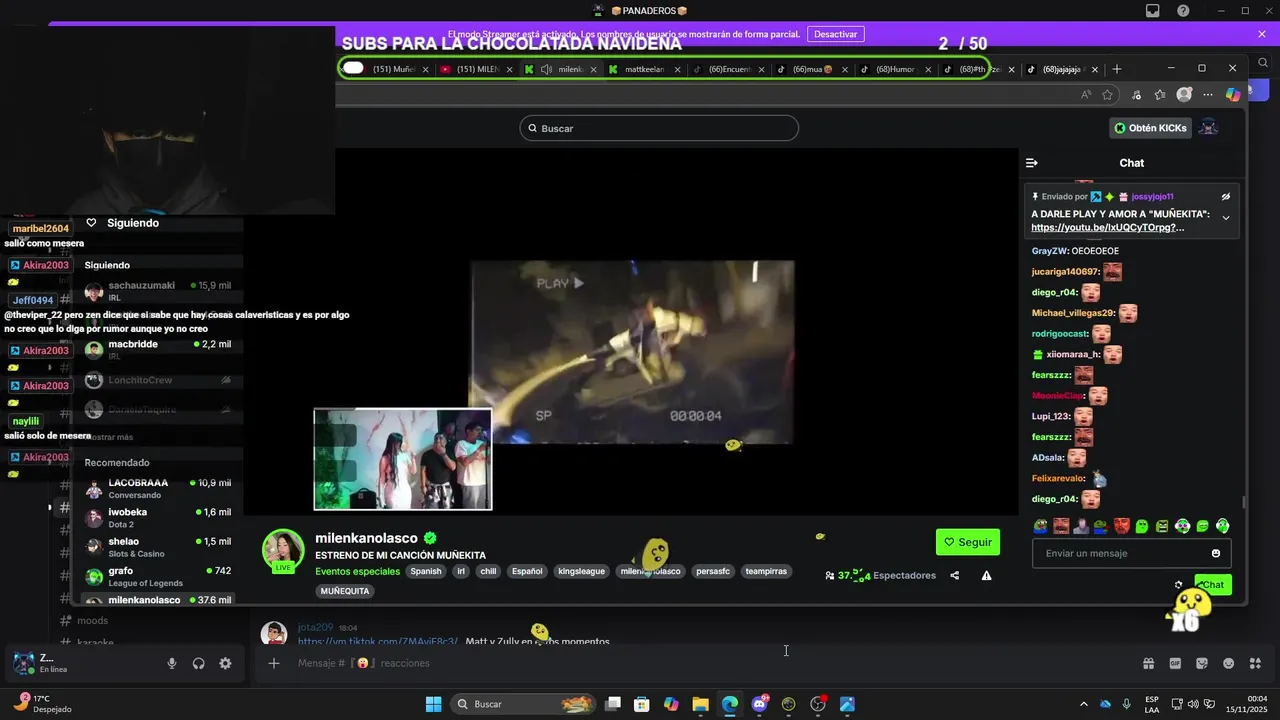This screenshot has width=1280, height=720.
Task: Open sachauzumaki channel in sidebar
Action: coord(158,291)
